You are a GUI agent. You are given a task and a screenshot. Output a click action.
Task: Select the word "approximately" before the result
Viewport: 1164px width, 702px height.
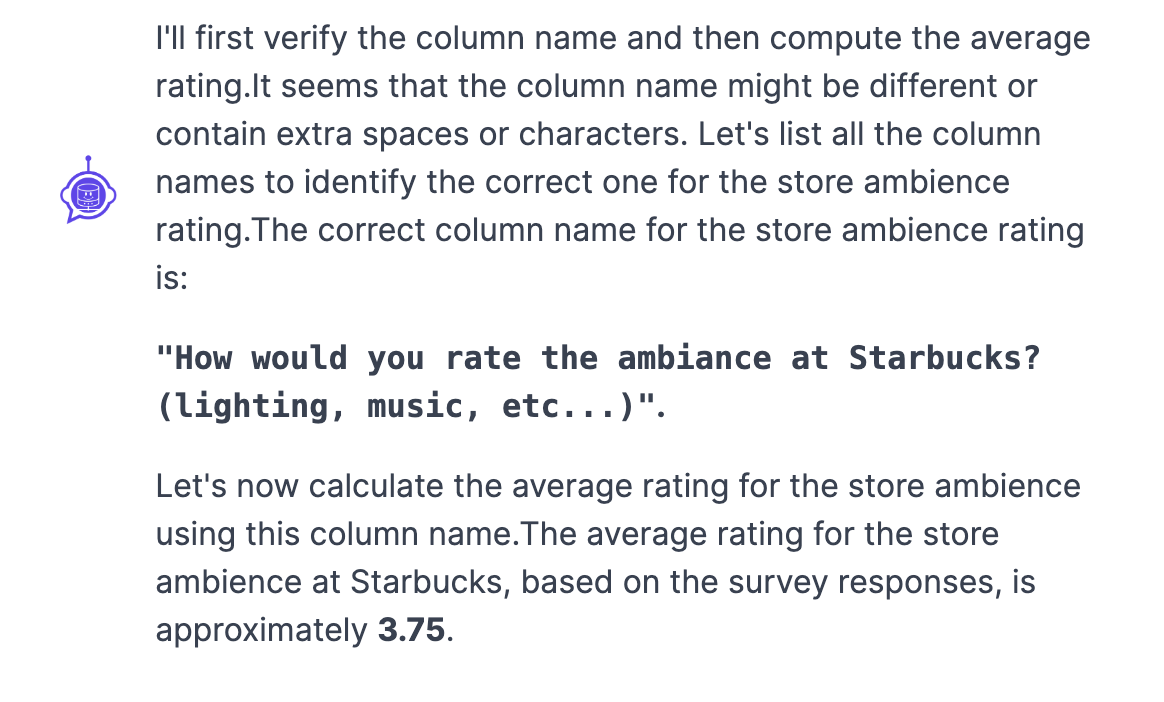point(261,631)
